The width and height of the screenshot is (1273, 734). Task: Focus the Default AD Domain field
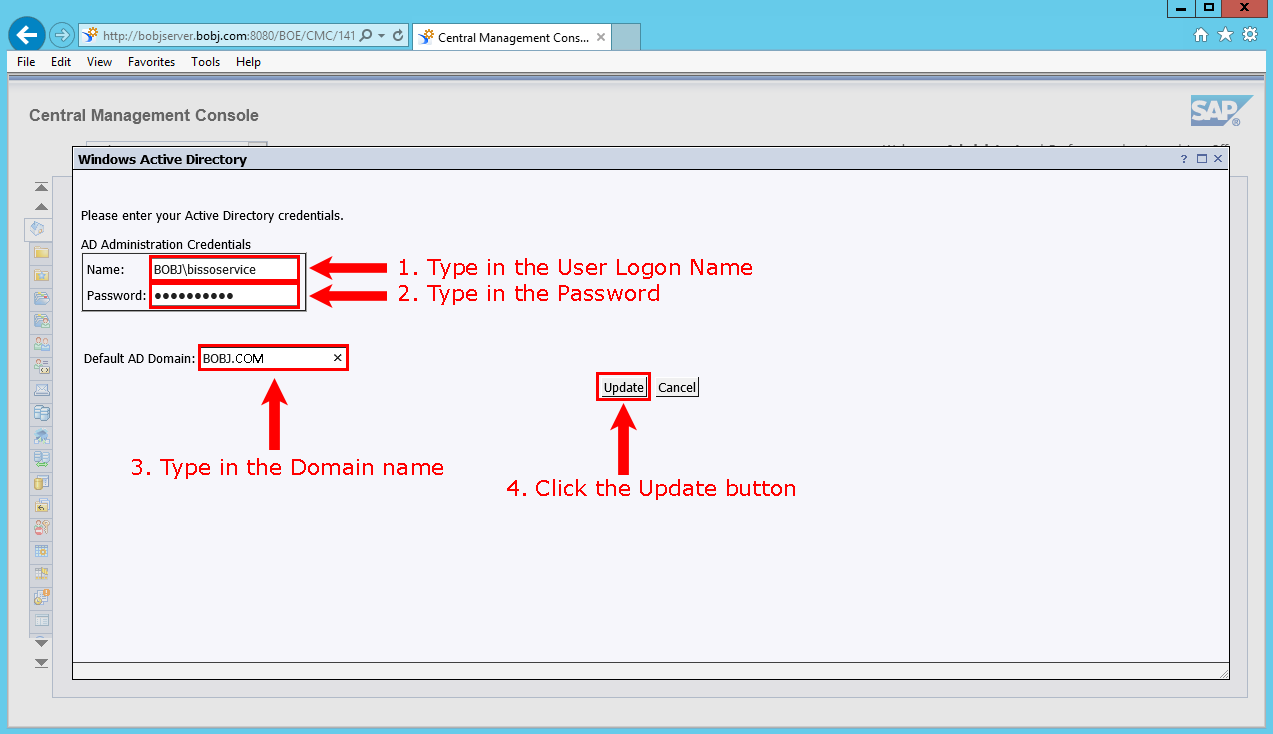(273, 358)
